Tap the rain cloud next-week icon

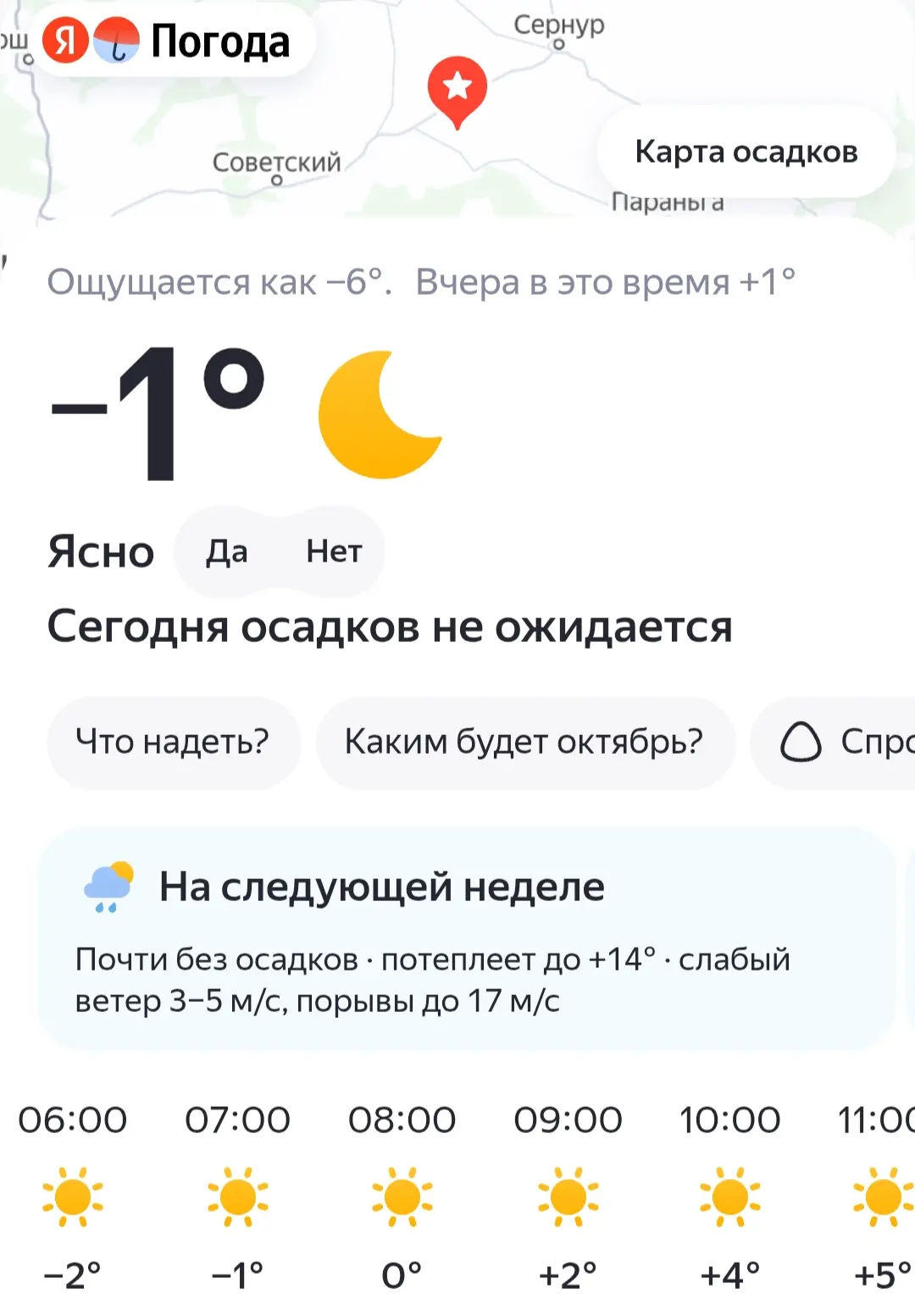(109, 887)
